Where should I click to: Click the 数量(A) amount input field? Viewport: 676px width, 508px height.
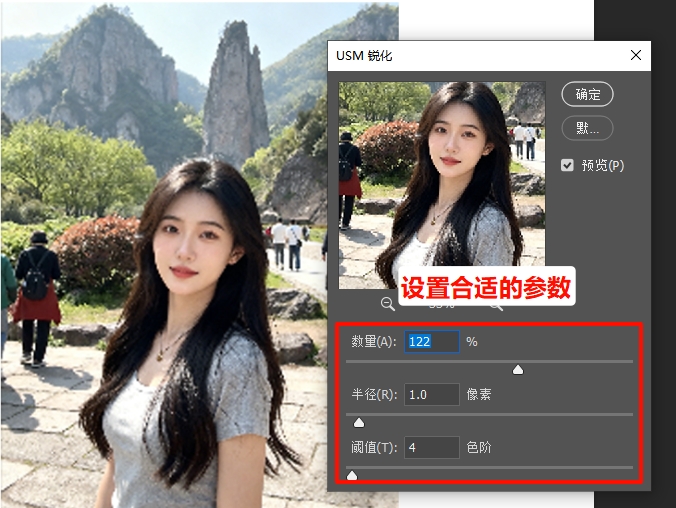(x=432, y=342)
